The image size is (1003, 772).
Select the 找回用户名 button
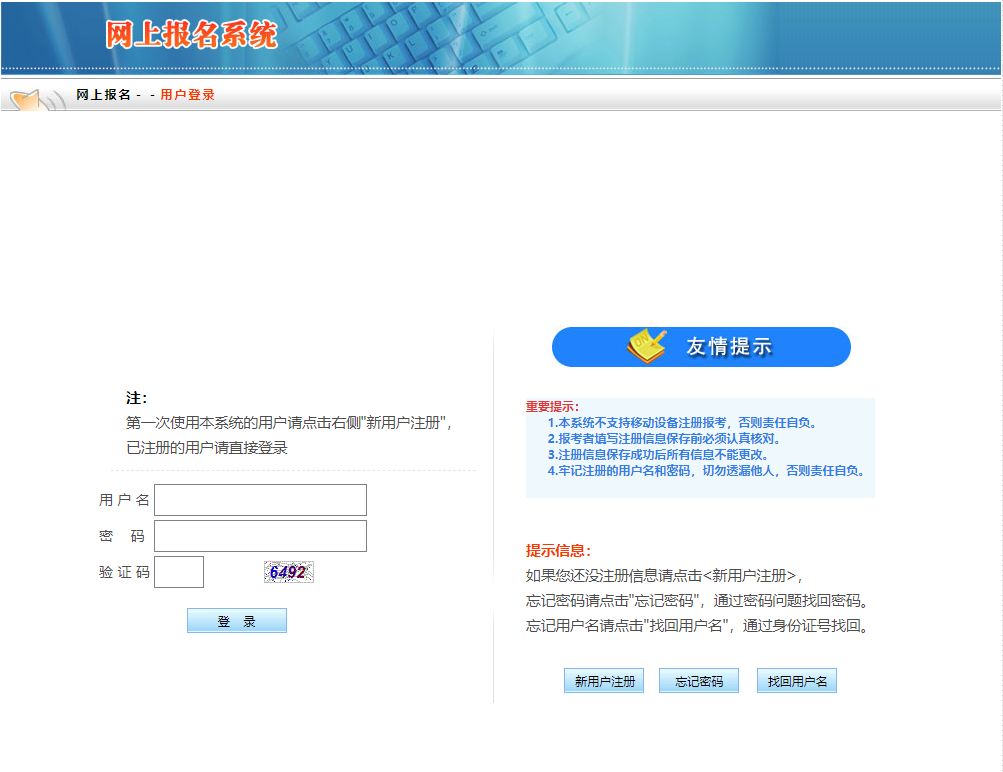coord(796,681)
